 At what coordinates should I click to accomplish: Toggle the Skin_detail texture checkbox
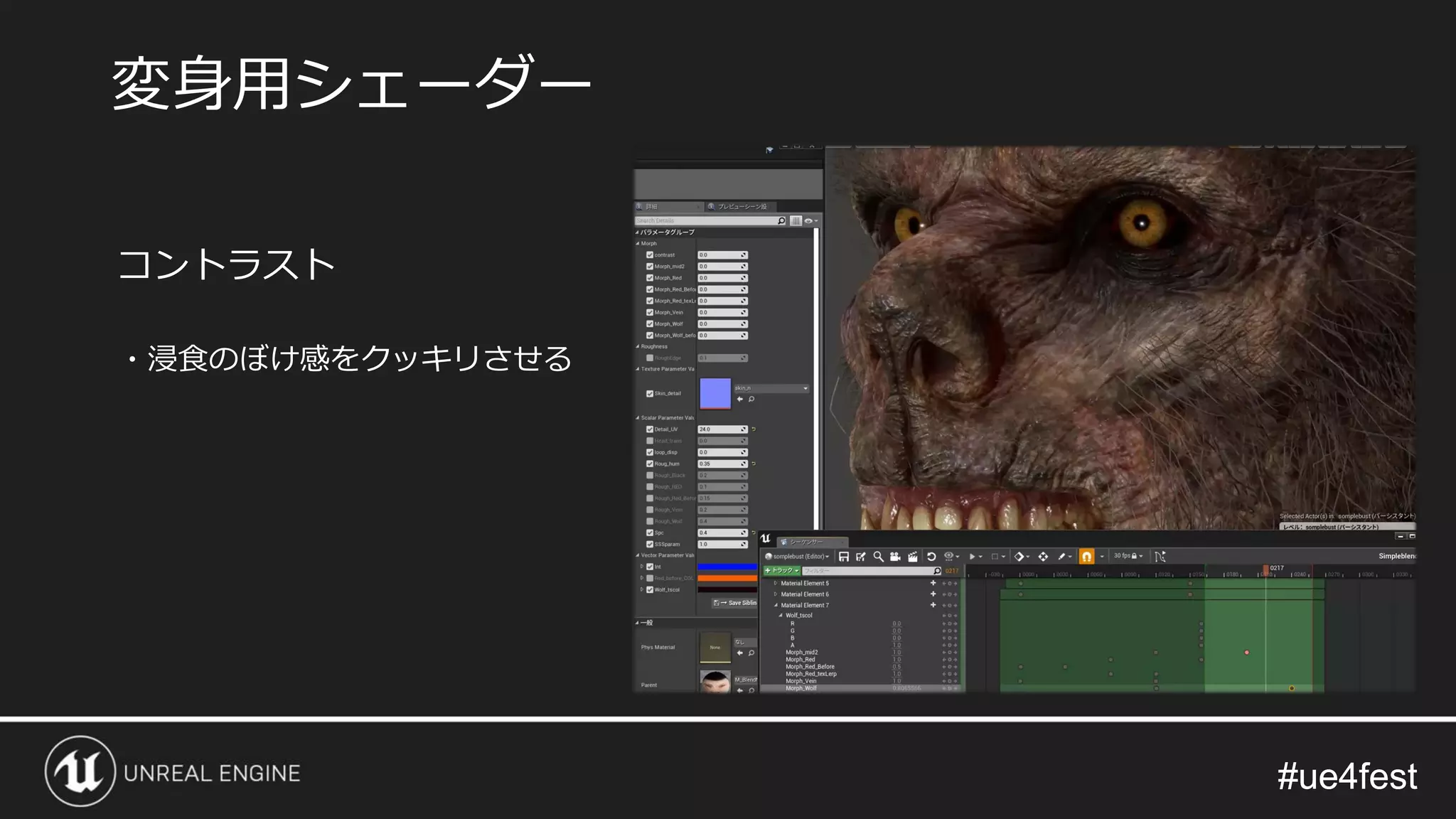(650, 394)
